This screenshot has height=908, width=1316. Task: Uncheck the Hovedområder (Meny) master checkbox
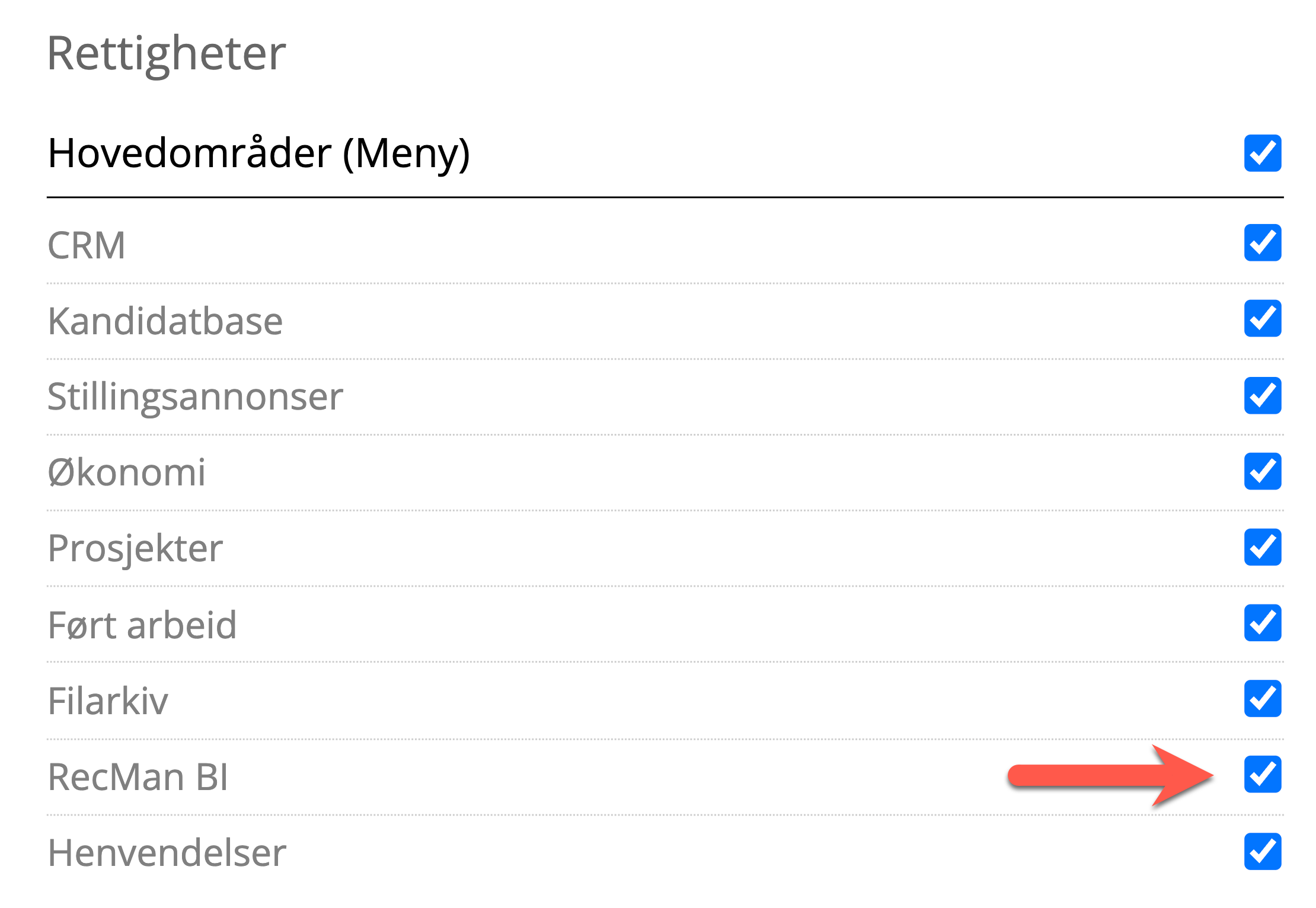1263,153
